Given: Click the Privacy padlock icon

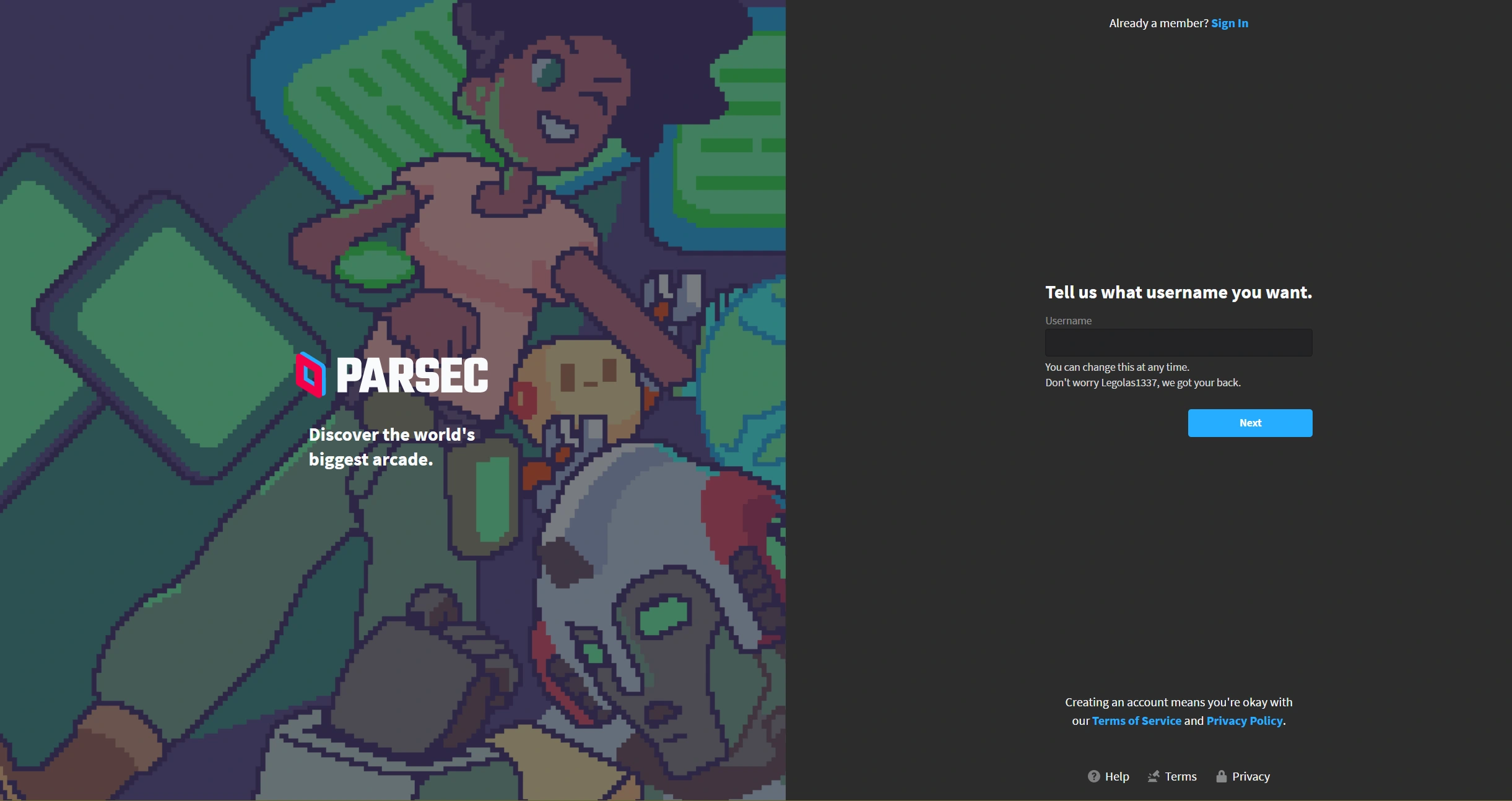Looking at the screenshot, I should [x=1221, y=776].
